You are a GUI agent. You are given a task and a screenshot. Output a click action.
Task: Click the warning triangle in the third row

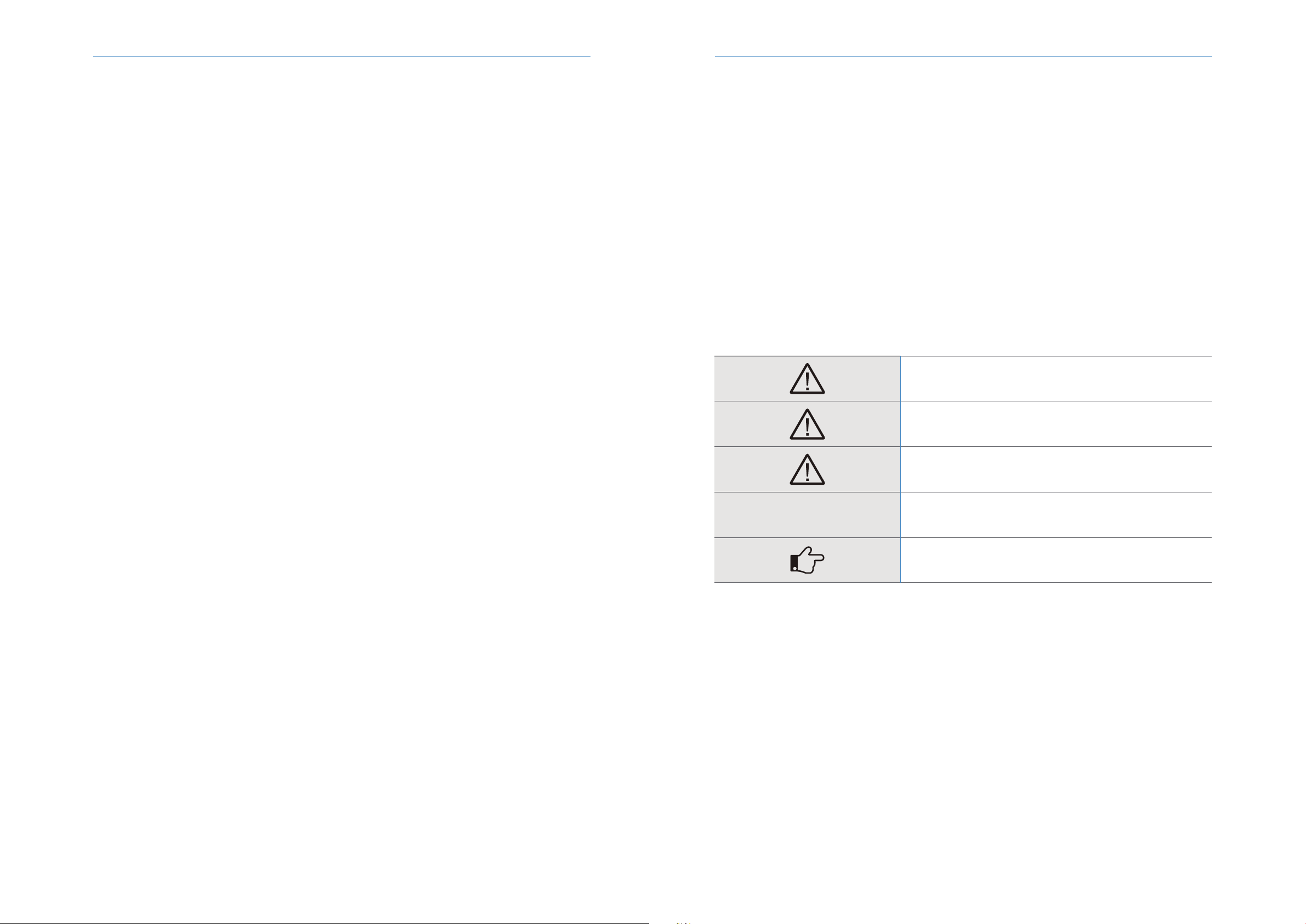click(807, 469)
